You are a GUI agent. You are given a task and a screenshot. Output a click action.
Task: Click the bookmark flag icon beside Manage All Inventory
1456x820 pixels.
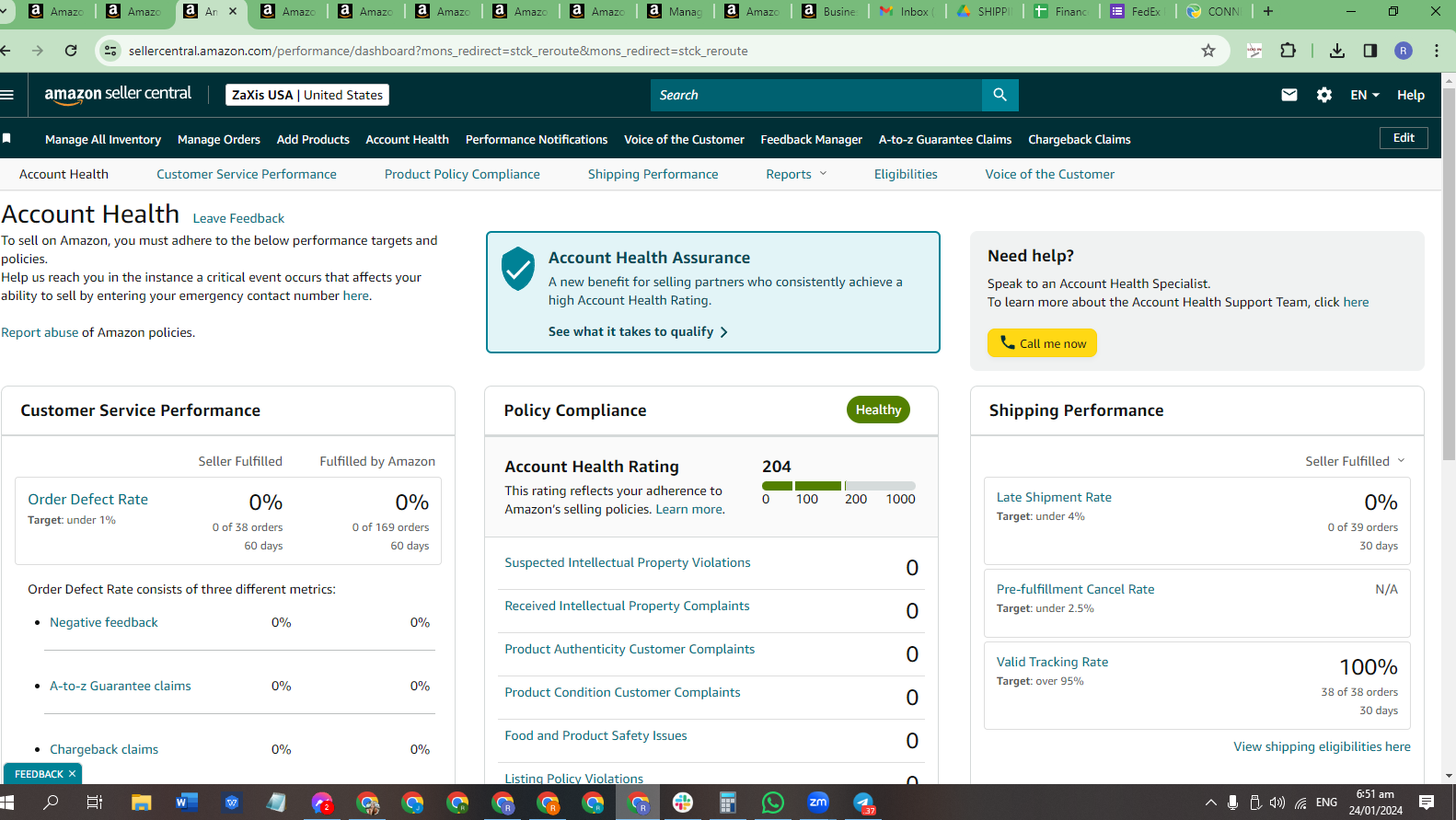point(6,138)
